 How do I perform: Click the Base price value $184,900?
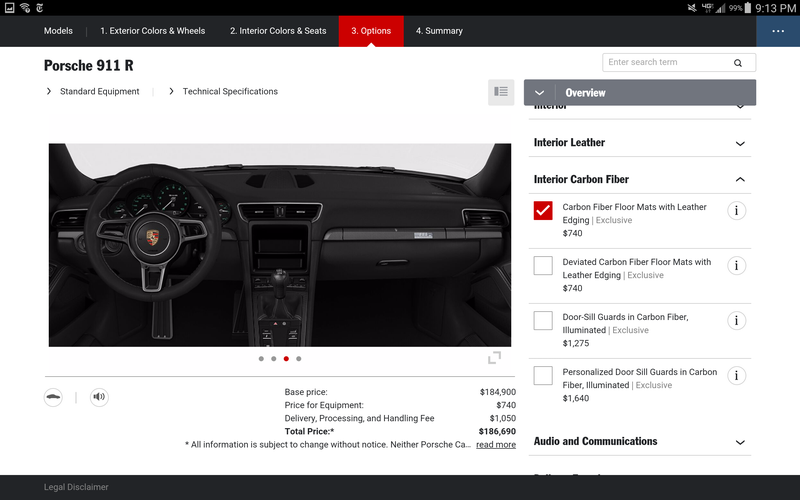497,392
